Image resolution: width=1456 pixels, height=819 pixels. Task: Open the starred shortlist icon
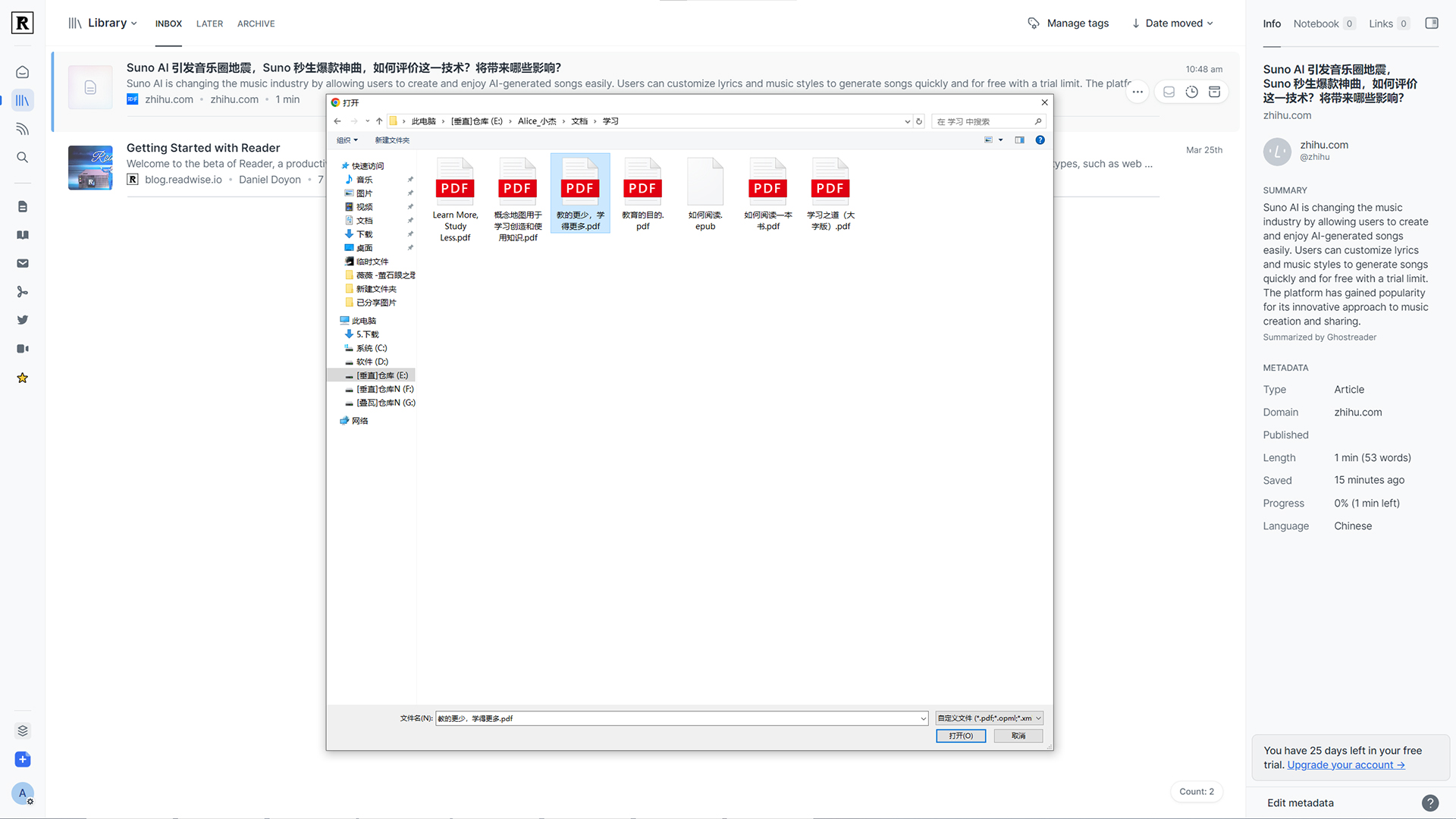[23, 378]
